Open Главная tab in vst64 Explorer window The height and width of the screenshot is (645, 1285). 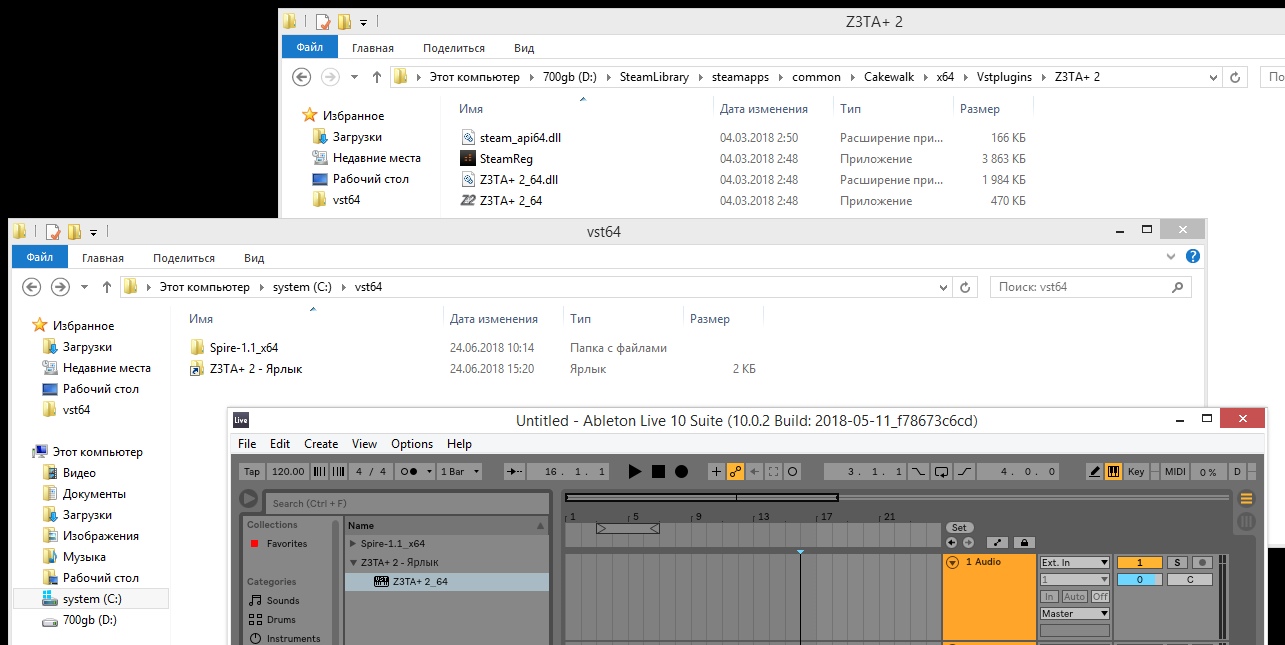tap(103, 258)
